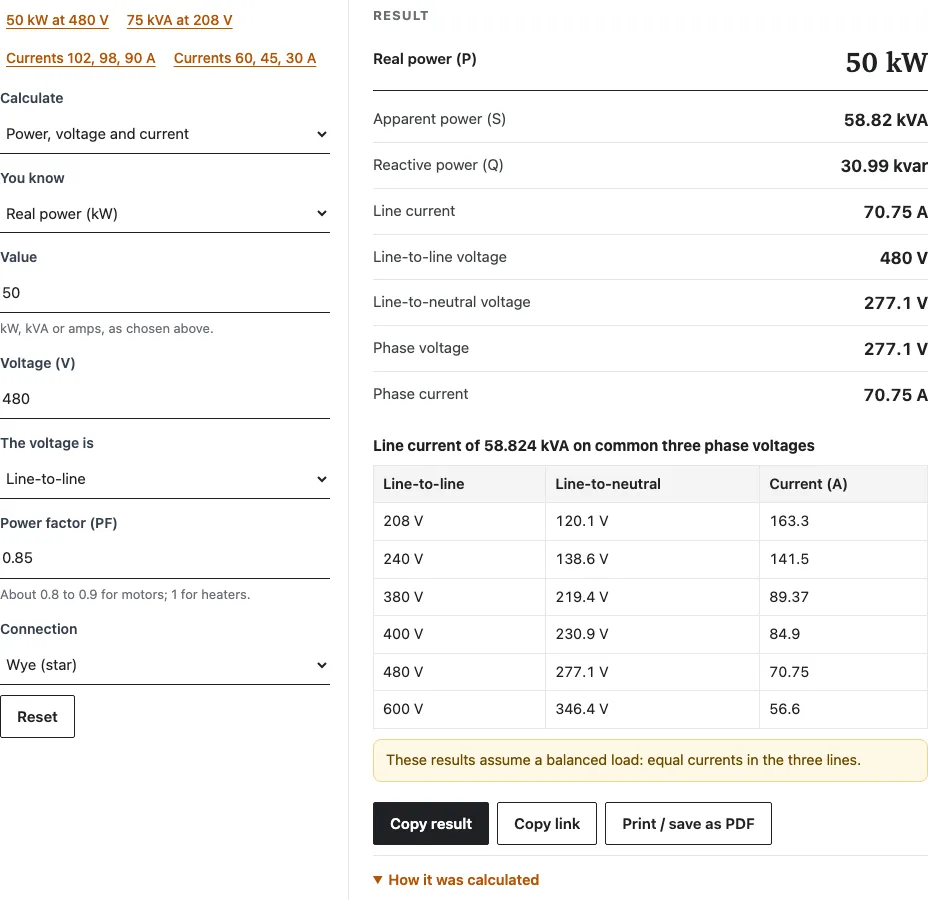Click the Phase voltage 277.1 V value
Image resolution: width=928 pixels, height=900 pixels.
point(895,349)
